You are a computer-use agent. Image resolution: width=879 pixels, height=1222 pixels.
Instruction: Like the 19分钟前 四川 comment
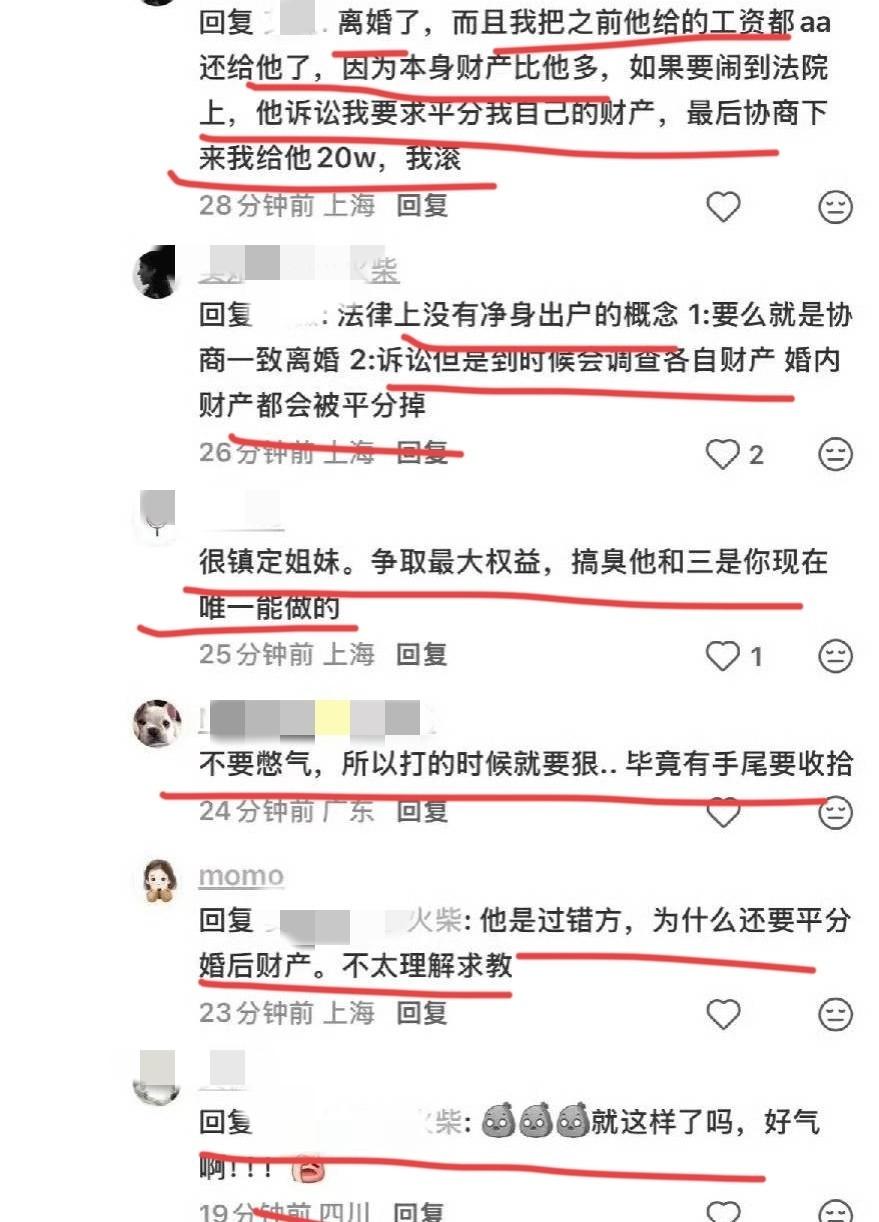point(723,1212)
